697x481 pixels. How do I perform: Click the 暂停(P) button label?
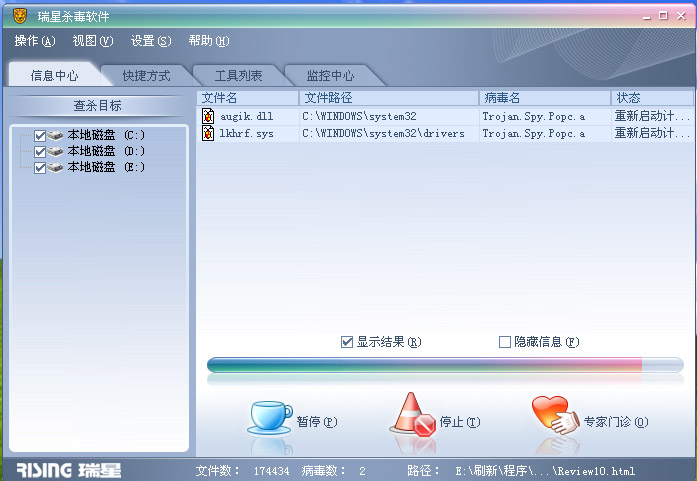[x=317, y=421]
